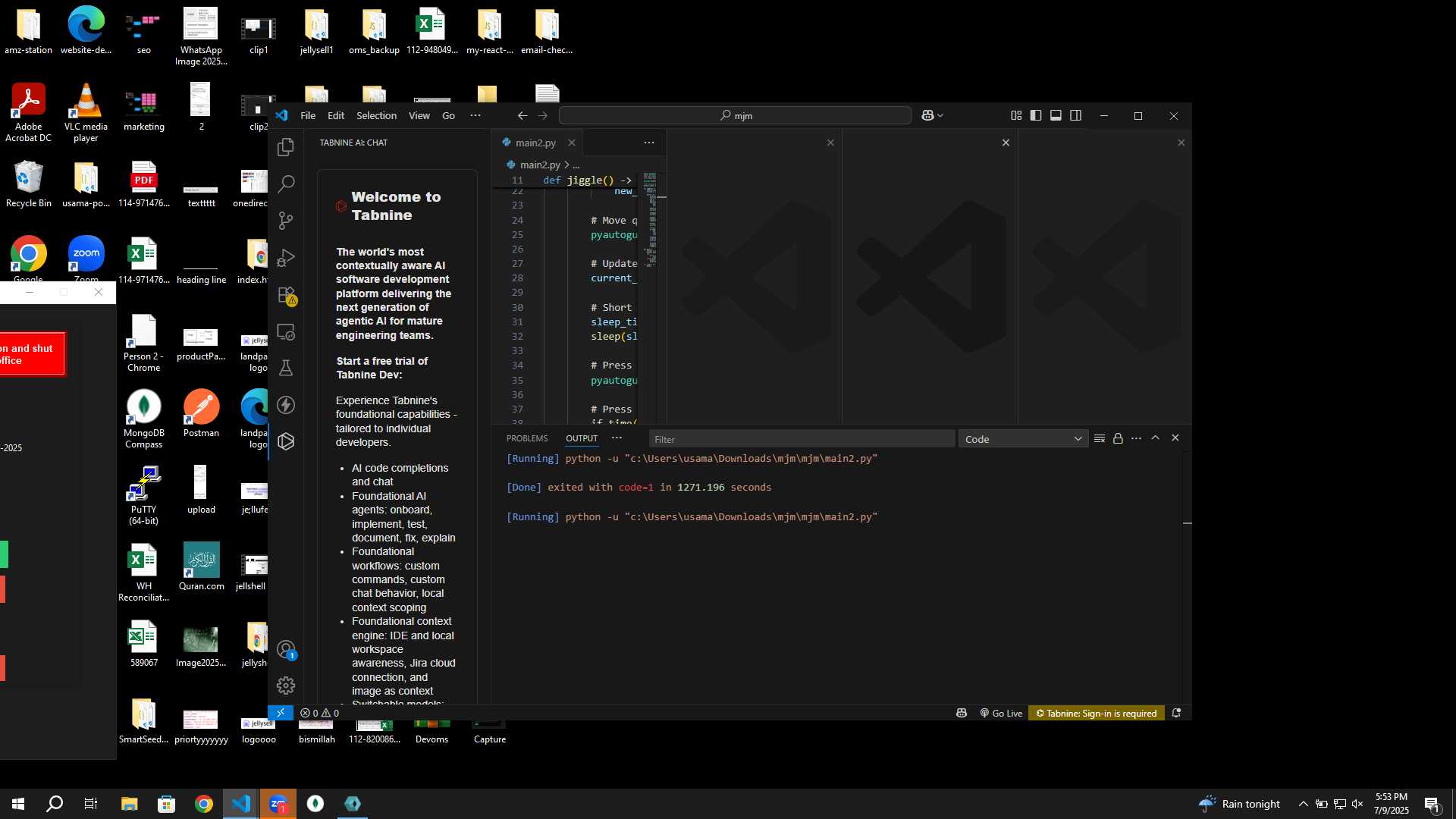Click the mjm command center search box
The width and height of the screenshot is (1456, 819).
735,115
